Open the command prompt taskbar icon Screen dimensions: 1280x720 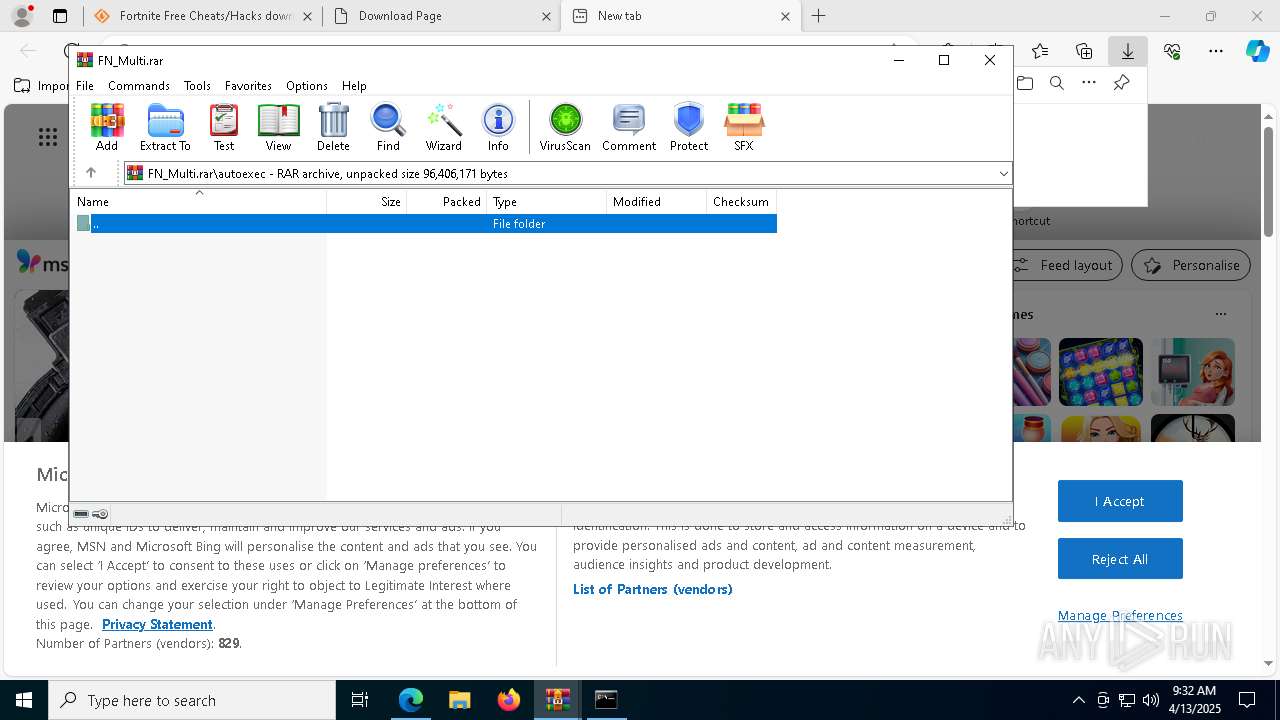click(x=606, y=700)
